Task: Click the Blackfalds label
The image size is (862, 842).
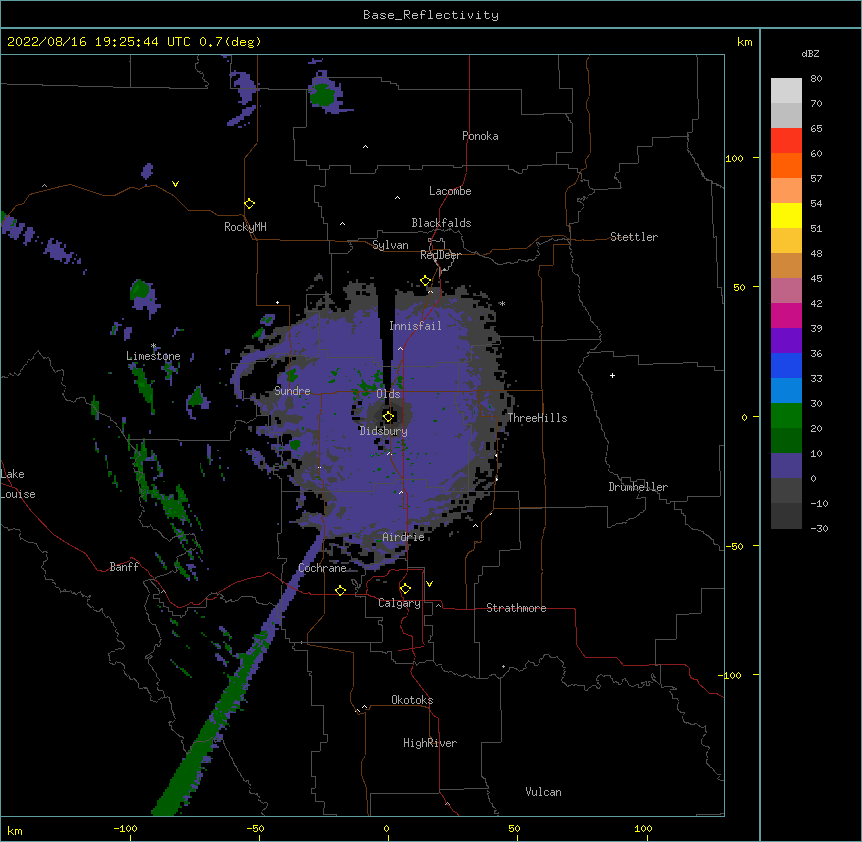Action: click(x=441, y=223)
